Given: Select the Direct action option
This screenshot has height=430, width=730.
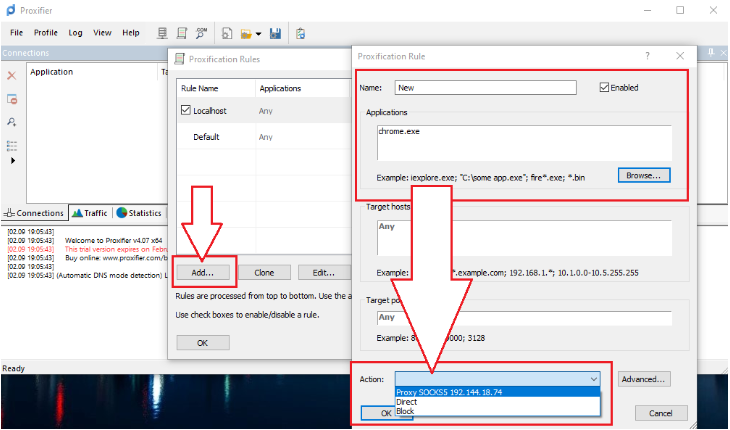Looking at the screenshot, I should [x=498, y=402].
